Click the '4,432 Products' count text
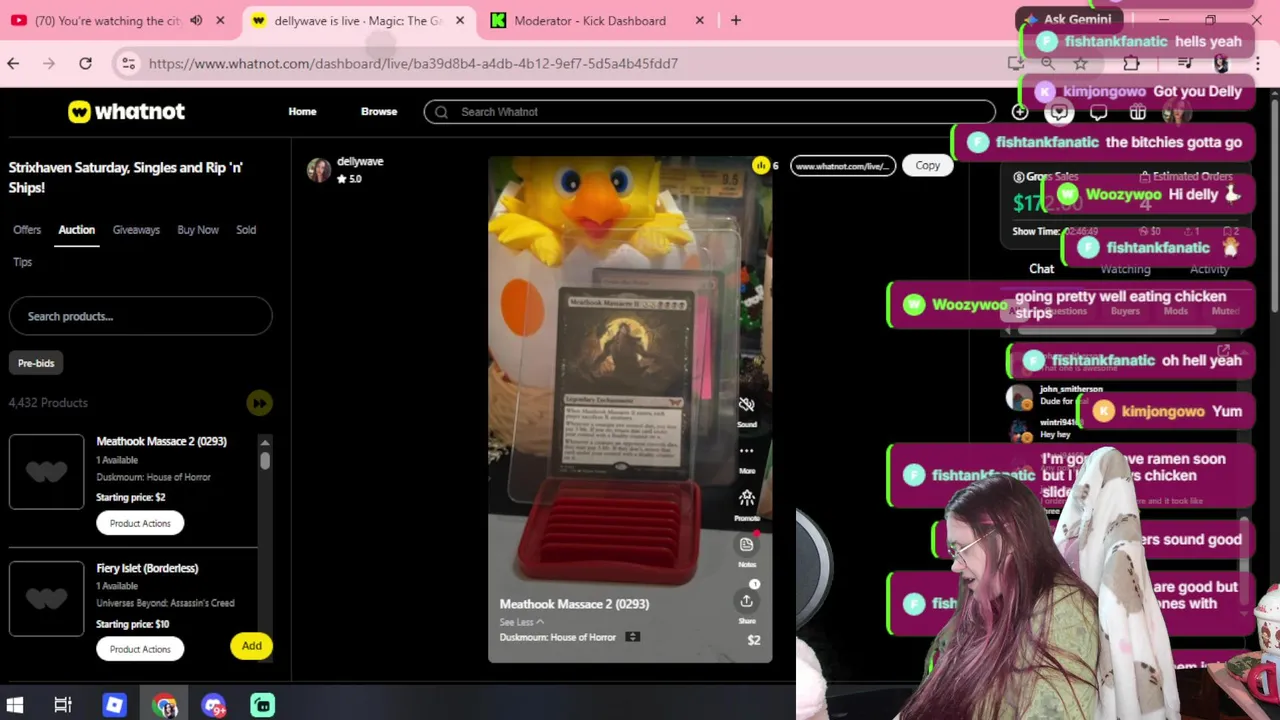Image resolution: width=1280 pixels, height=720 pixels. click(48, 403)
